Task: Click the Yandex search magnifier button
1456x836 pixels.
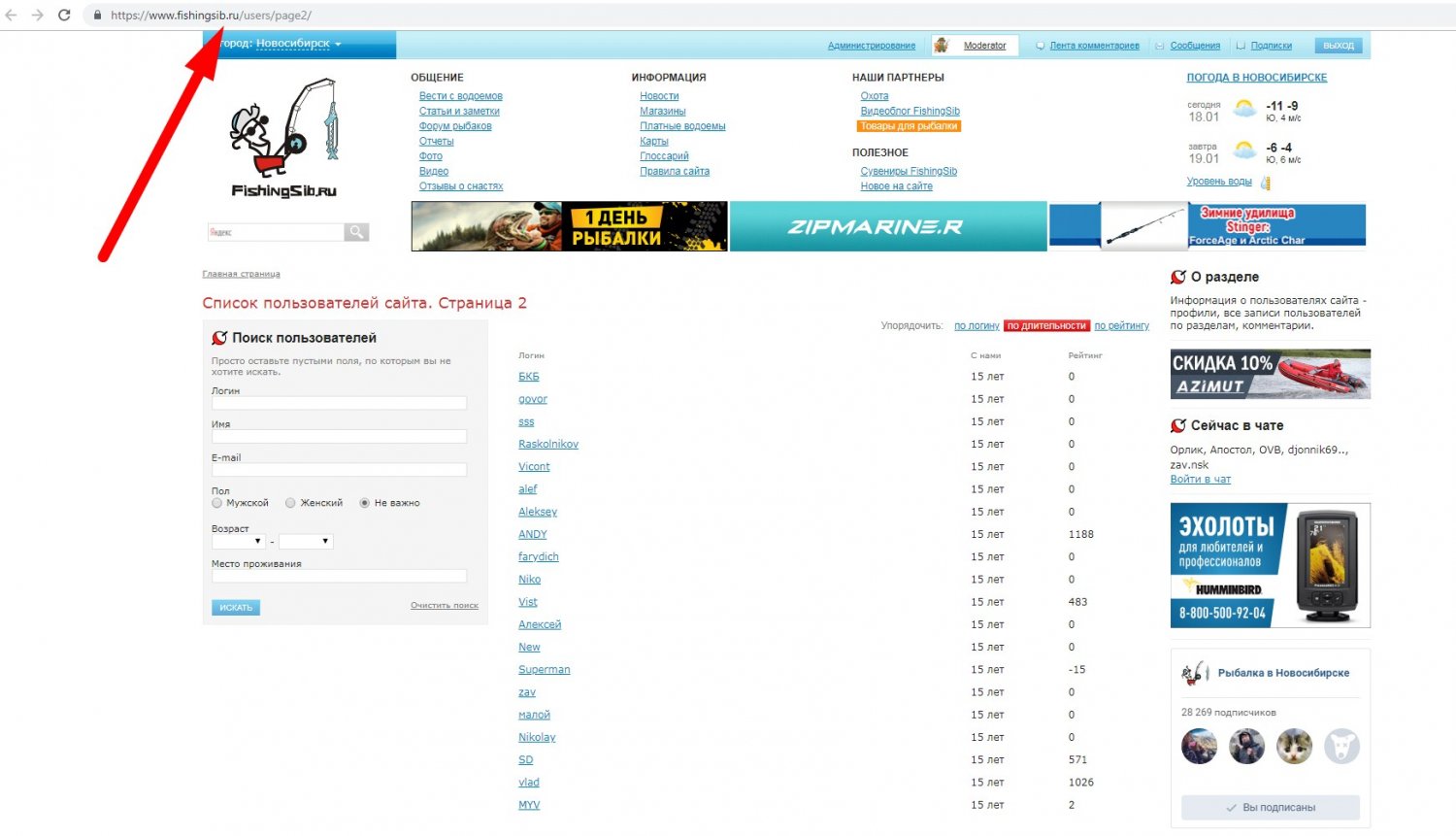Action: [x=356, y=232]
